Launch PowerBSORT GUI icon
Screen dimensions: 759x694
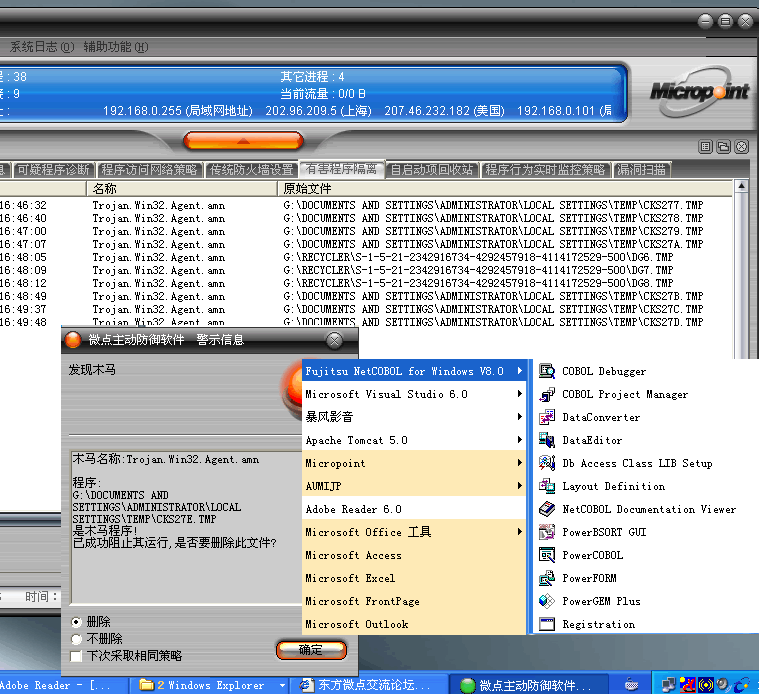coord(546,532)
